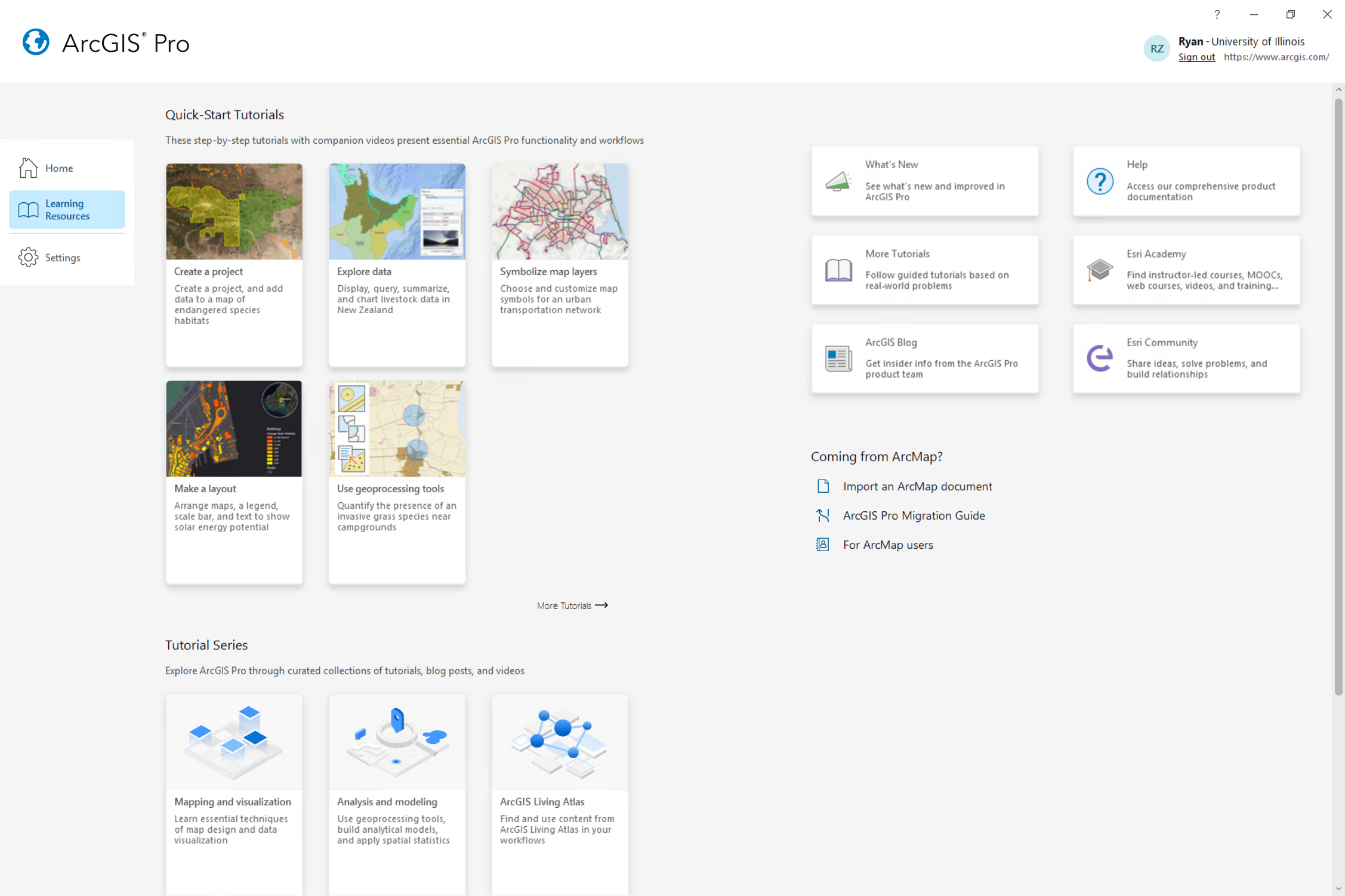Image resolution: width=1345 pixels, height=896 pixels.
Task: Click the ArcGIS Blog newspaper icon
Action: 838,359
